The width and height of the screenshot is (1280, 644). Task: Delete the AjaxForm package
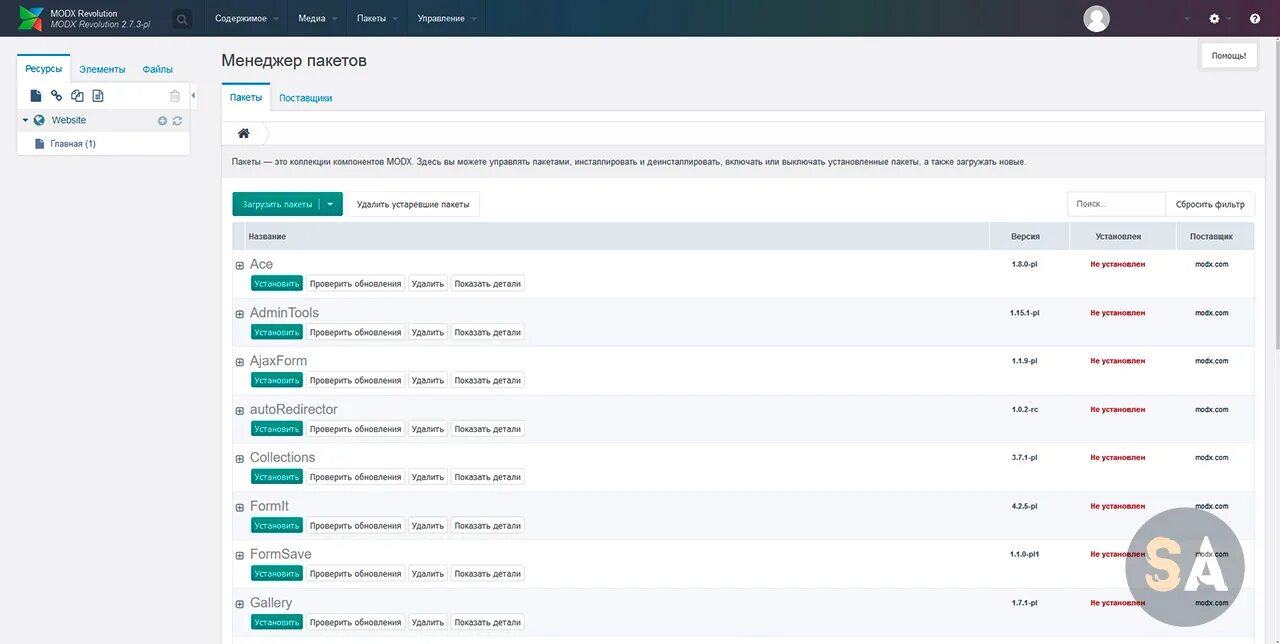tap(428, 381)
